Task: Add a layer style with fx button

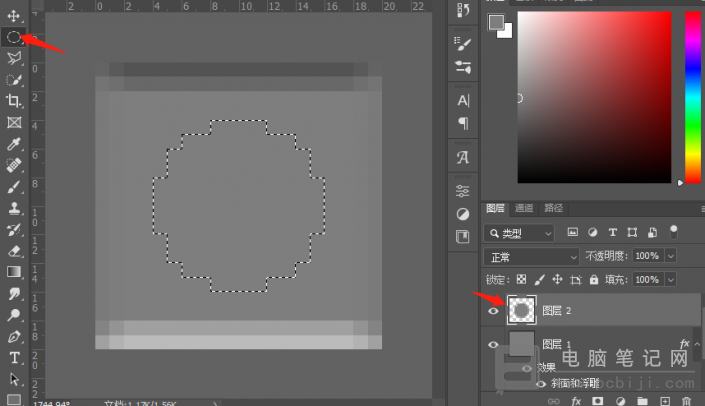Action: click(576, 401)
